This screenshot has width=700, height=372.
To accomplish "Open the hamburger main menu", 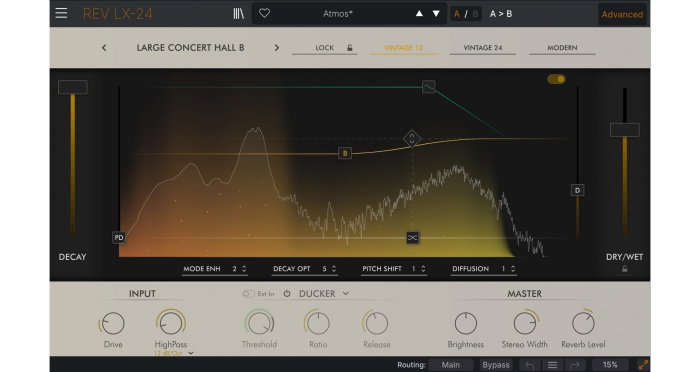I will coord(61,13).
